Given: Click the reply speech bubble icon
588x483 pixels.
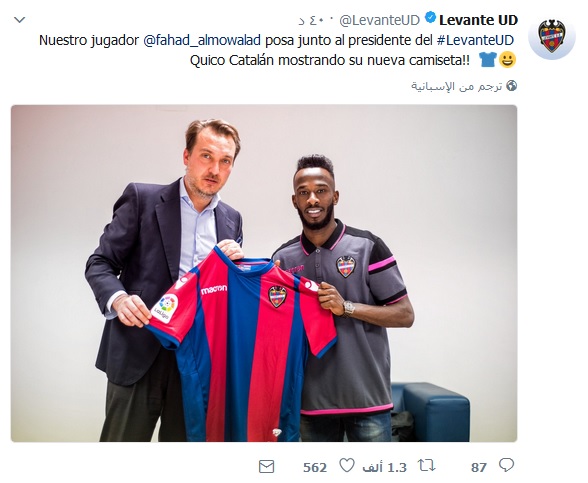Looking at the screenshot, I should point(506,465).
